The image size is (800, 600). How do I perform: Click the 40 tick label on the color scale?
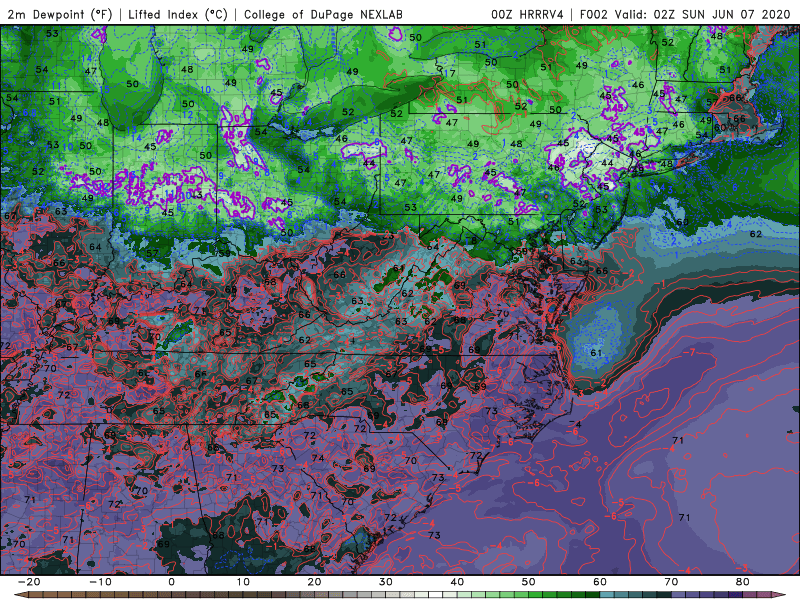[457, 582]
